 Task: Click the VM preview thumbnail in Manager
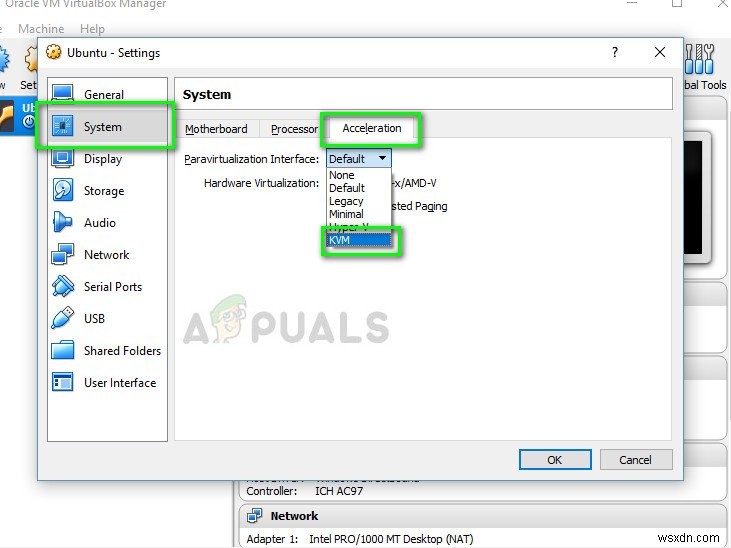point(697,198)
